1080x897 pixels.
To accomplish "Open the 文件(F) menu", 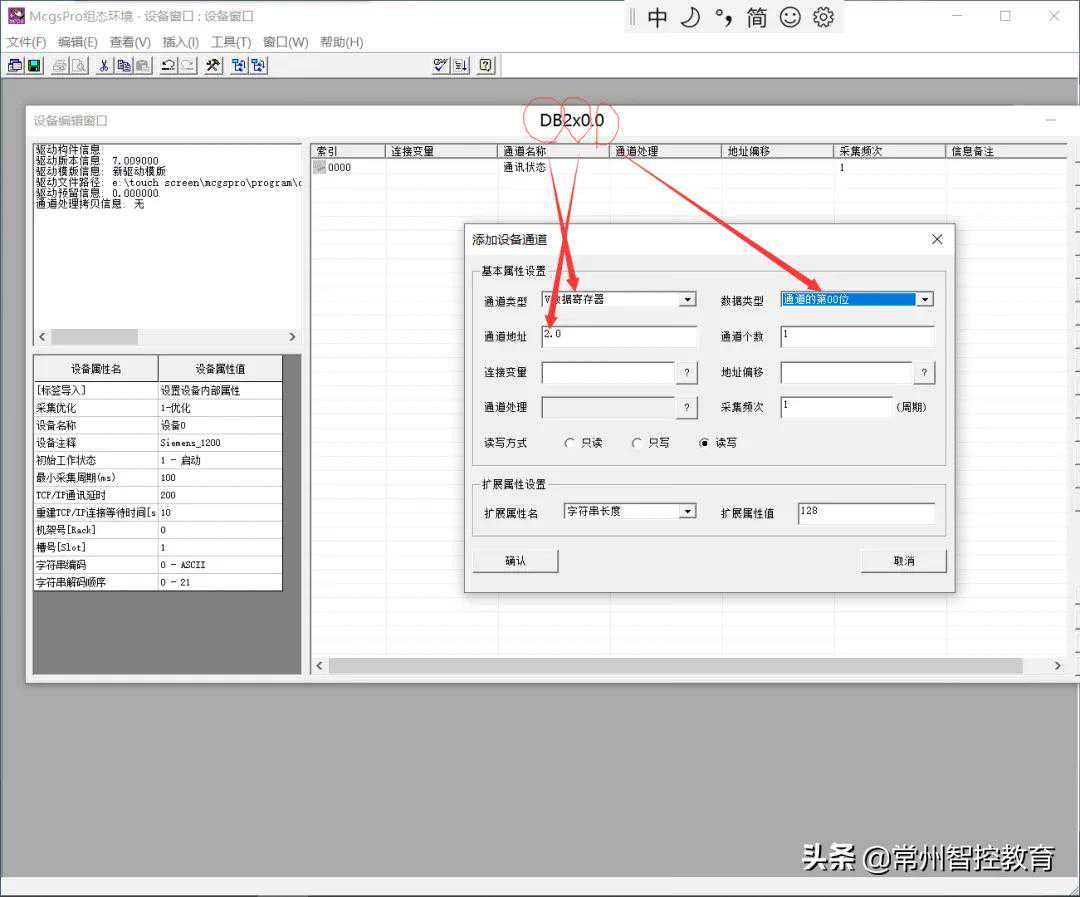I will [27, 42].
